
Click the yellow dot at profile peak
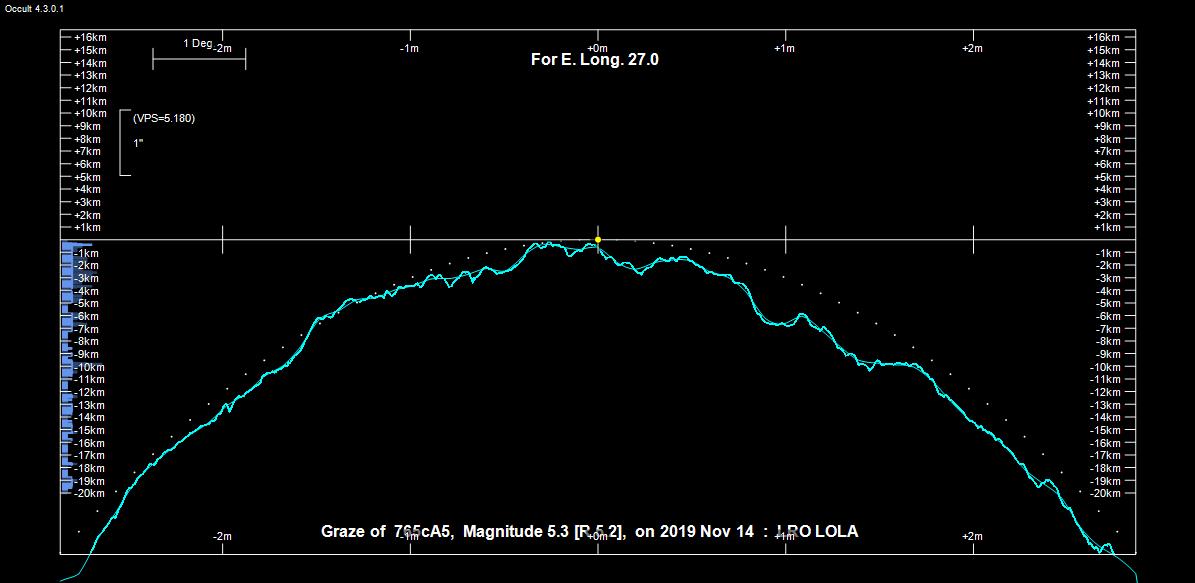pyautogui.click(x=598, y=240)
